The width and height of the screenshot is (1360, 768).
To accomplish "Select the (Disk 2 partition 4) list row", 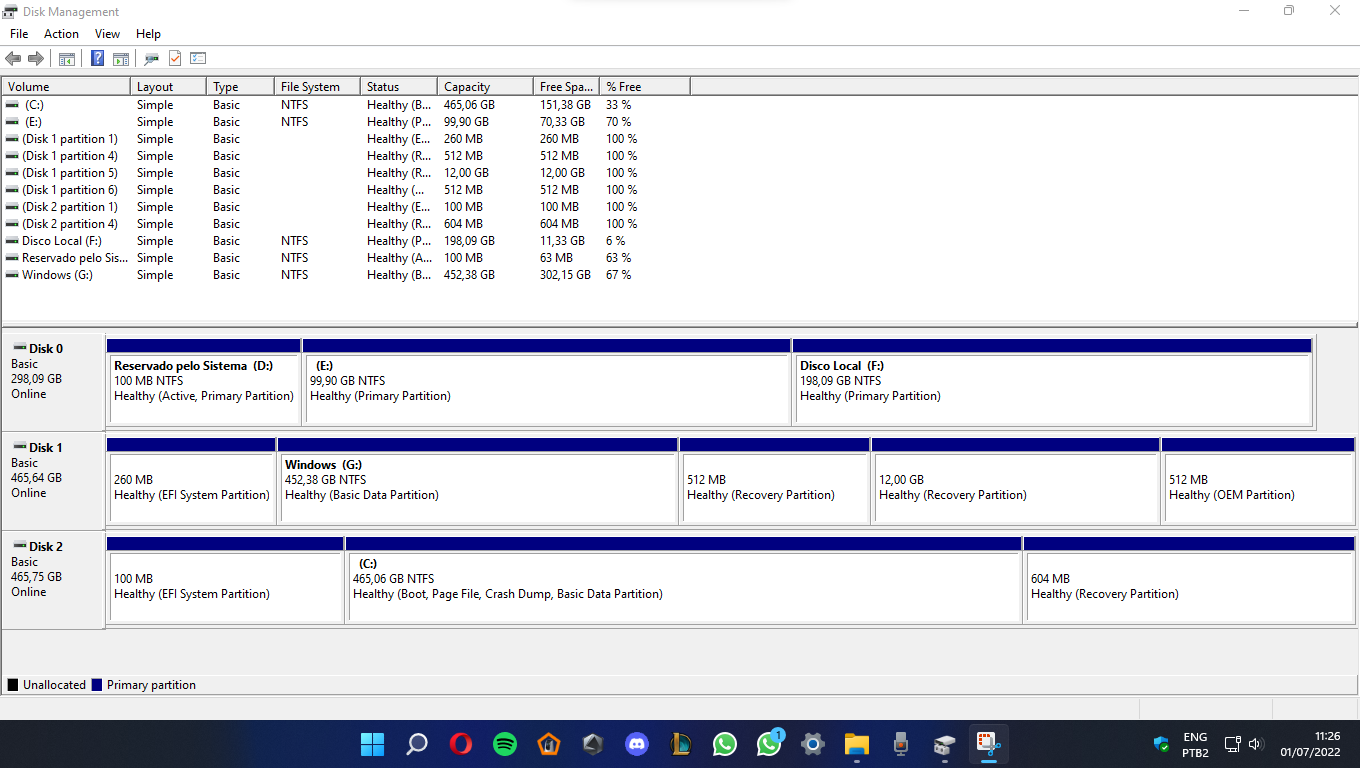I will click(x=346, y=224).
